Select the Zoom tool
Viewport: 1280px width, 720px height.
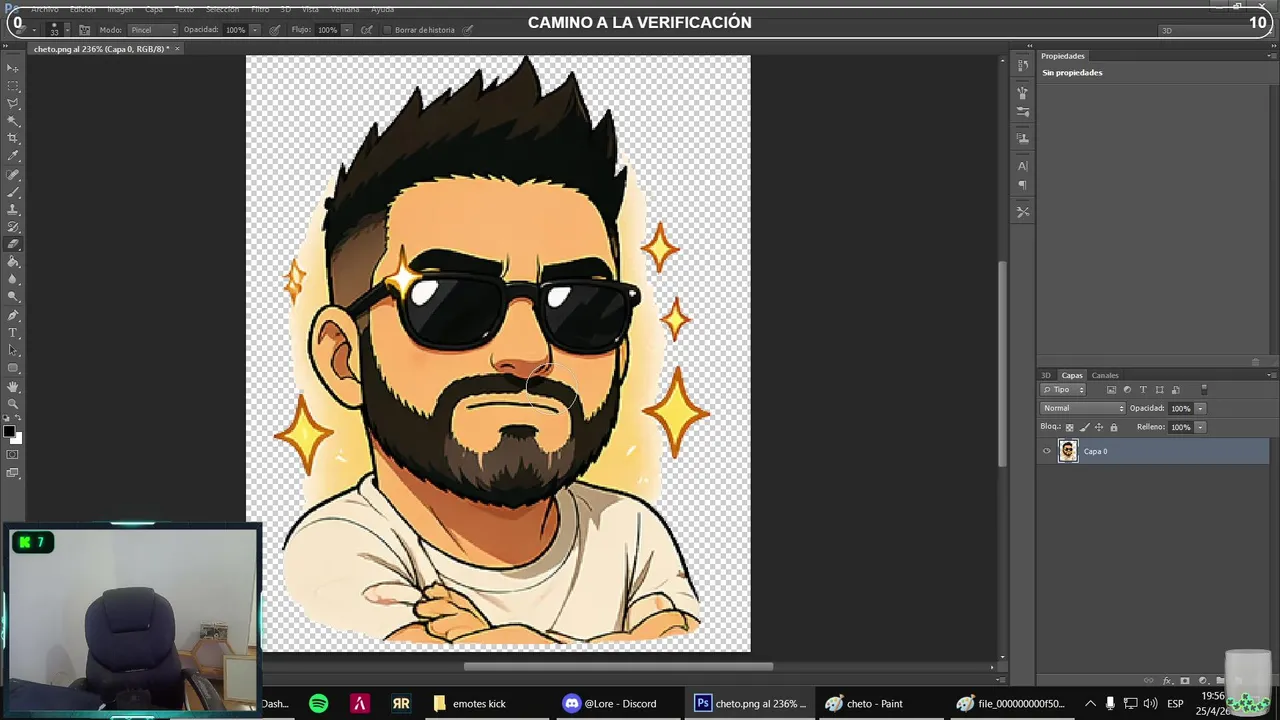(x=13, y=403)
